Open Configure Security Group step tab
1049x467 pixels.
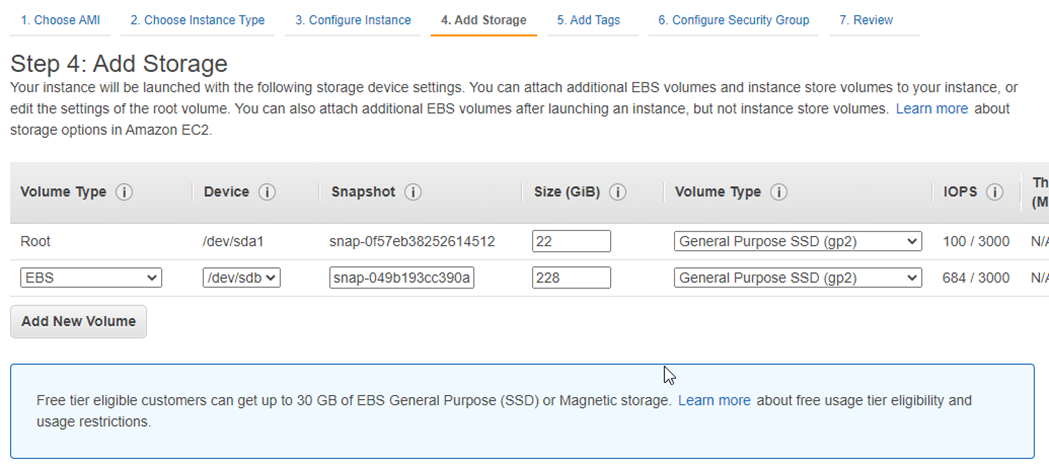click(x=733, y=20)
